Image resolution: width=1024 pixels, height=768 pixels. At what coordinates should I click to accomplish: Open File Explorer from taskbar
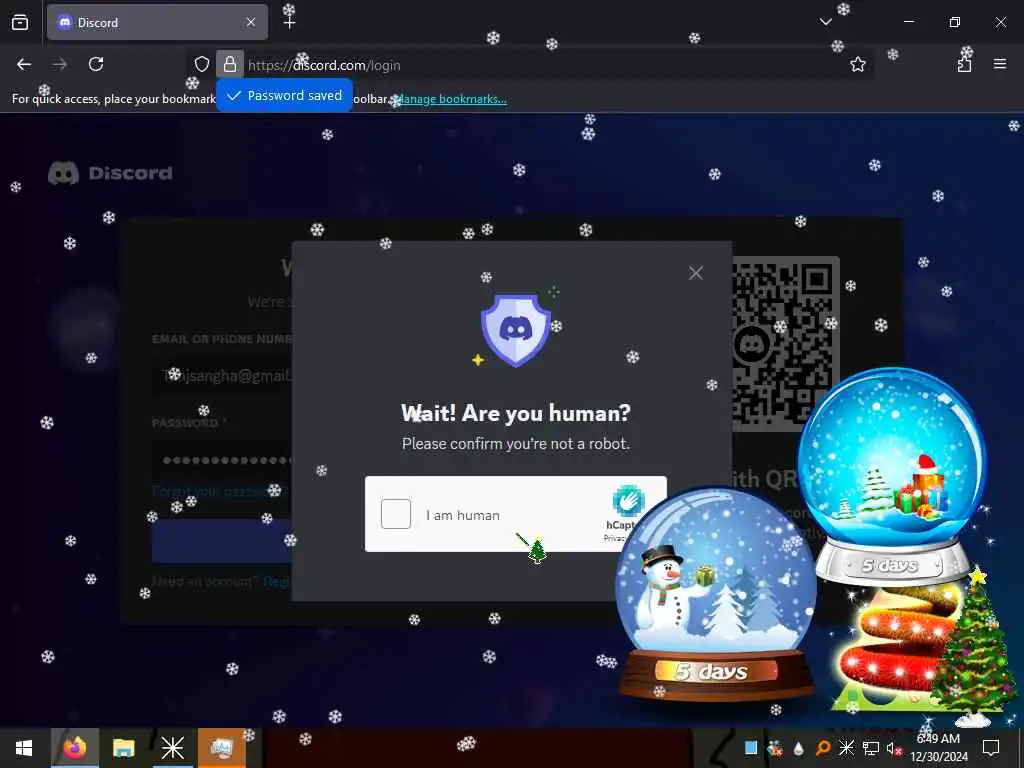click(123, 748)
